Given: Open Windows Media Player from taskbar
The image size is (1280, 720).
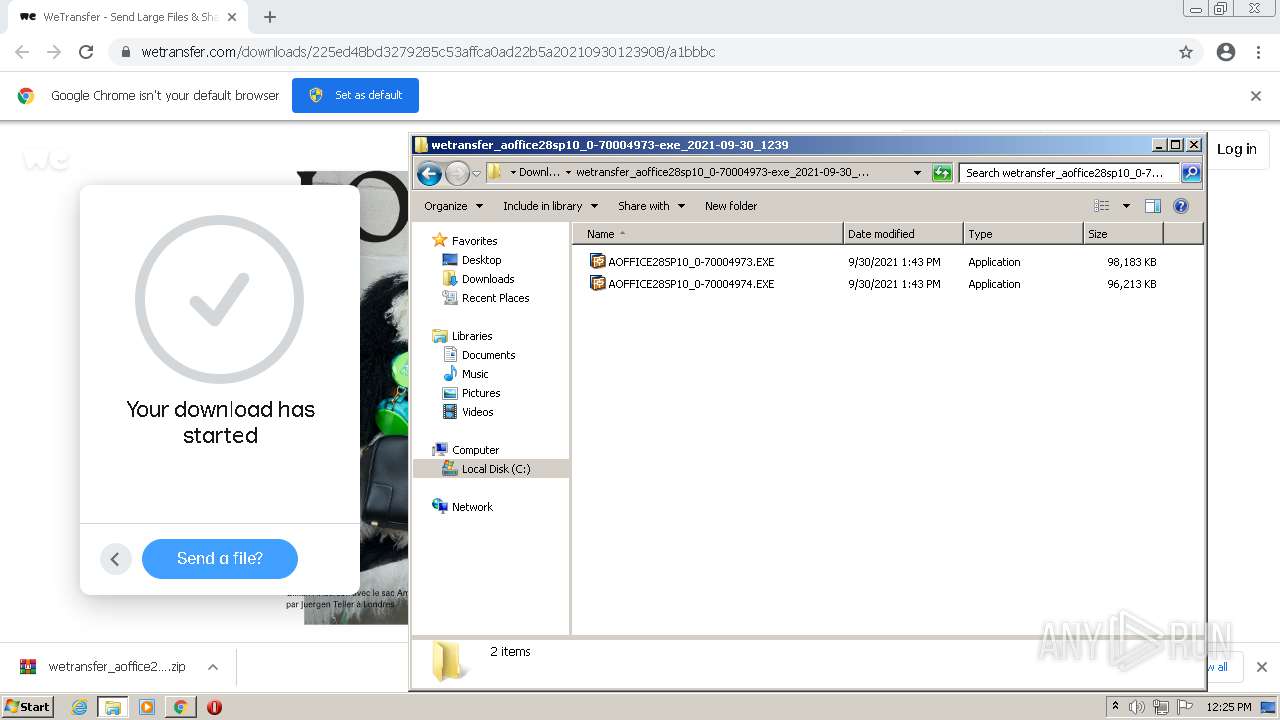Looking at the screenshot, I should point(147,707).
